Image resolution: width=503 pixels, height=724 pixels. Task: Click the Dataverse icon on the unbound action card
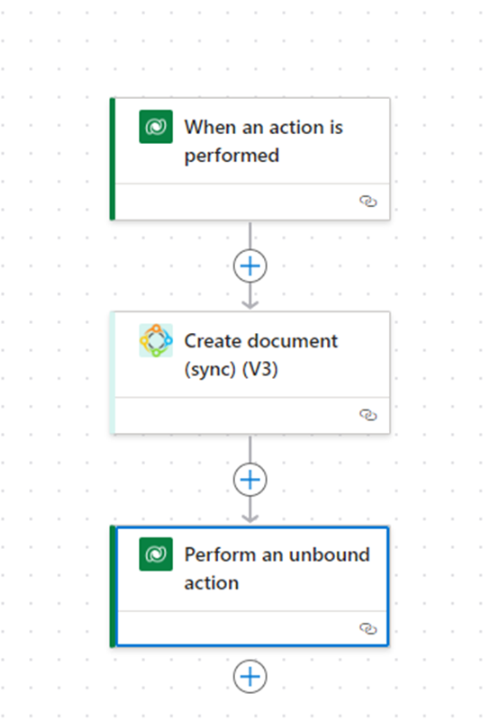(156, 554)
